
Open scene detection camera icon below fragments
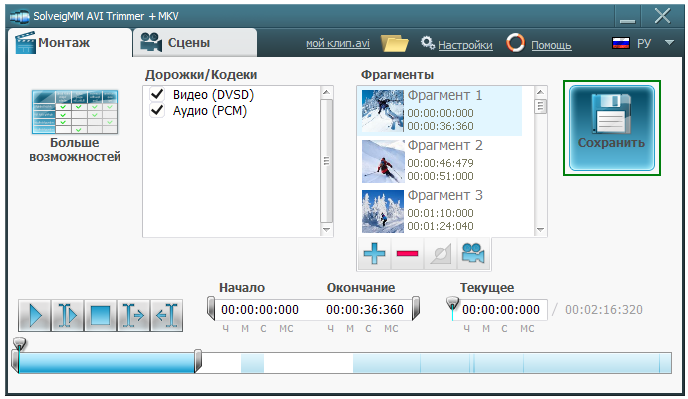473,253
